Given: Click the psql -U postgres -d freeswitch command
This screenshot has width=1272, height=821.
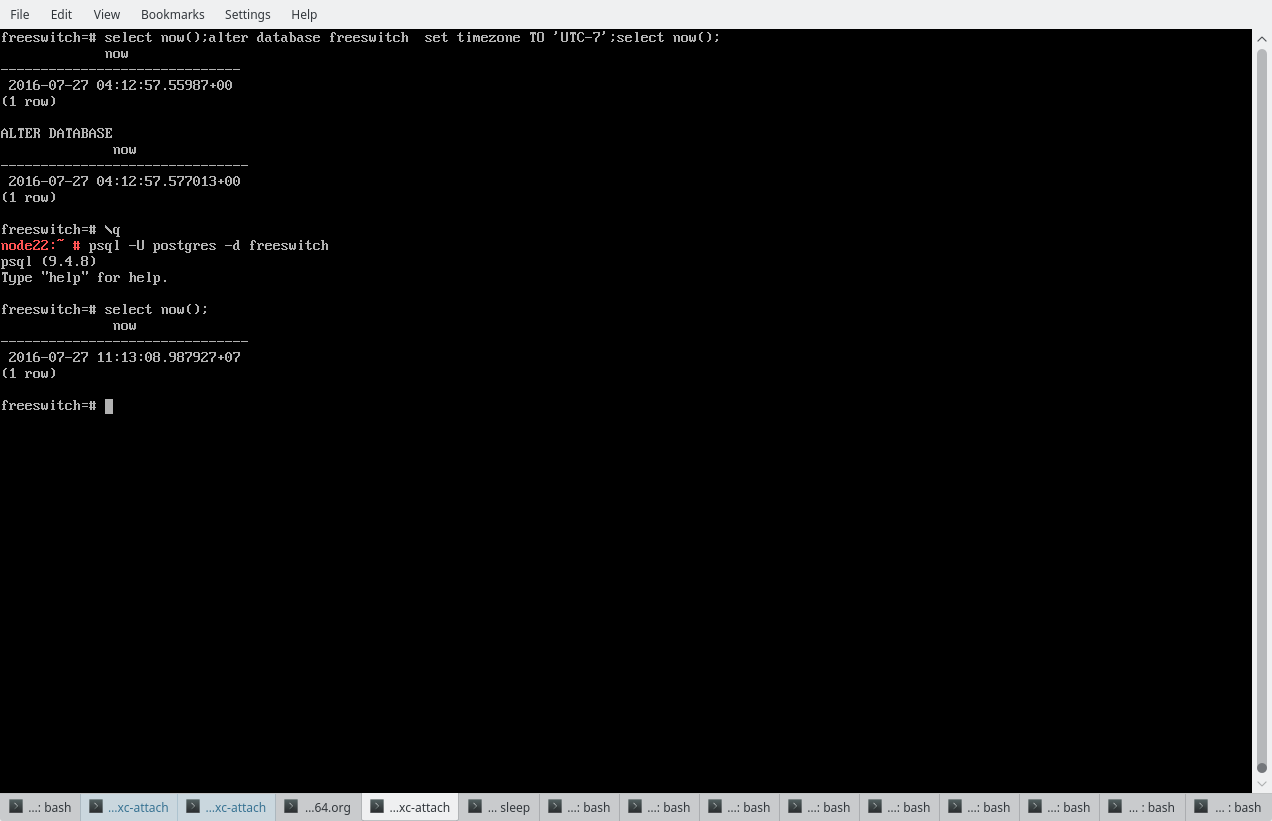Looking at the screenshot, I should click(x=209, y=245).
